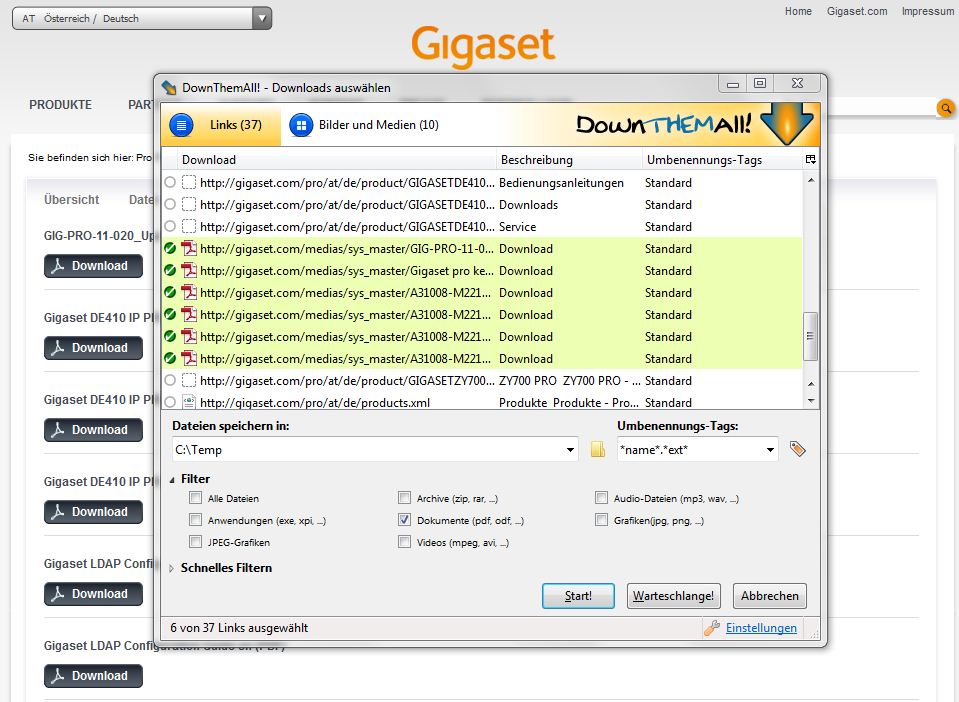Deselect the Gigaset pro ke row check
The height and width of the screenshot is (702, 959).
point(170,270)
